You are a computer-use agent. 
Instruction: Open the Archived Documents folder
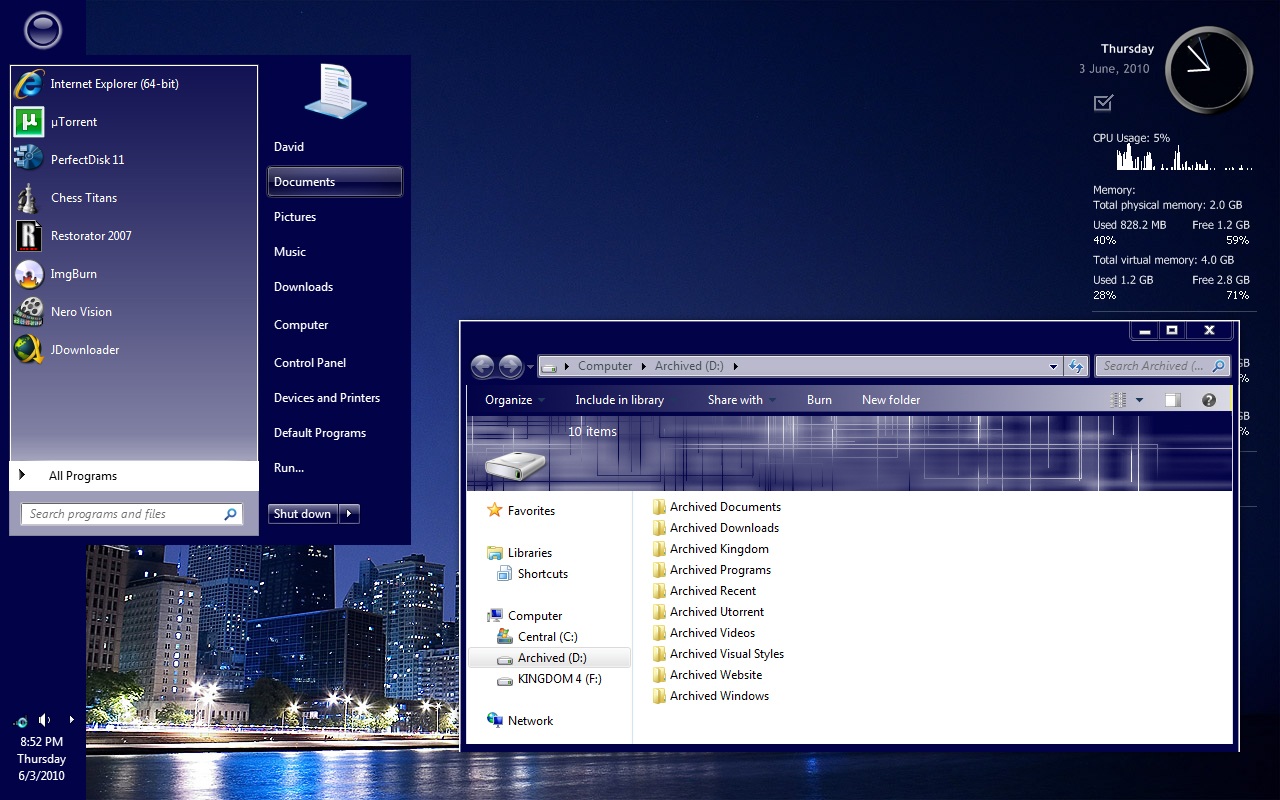tap(716, 507)
